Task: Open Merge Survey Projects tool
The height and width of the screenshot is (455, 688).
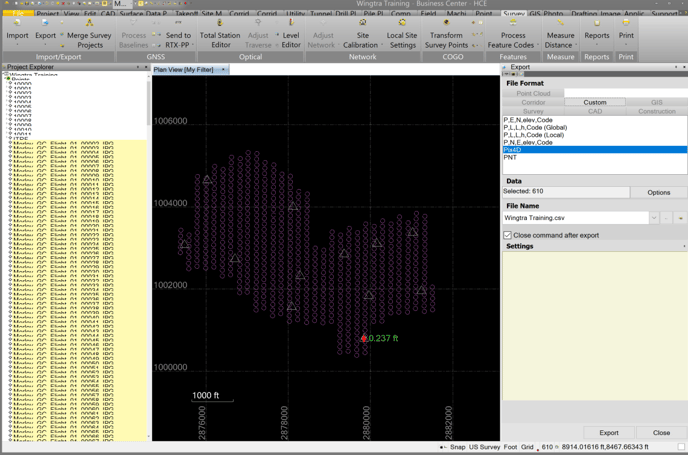Action: tap(89, 23)
